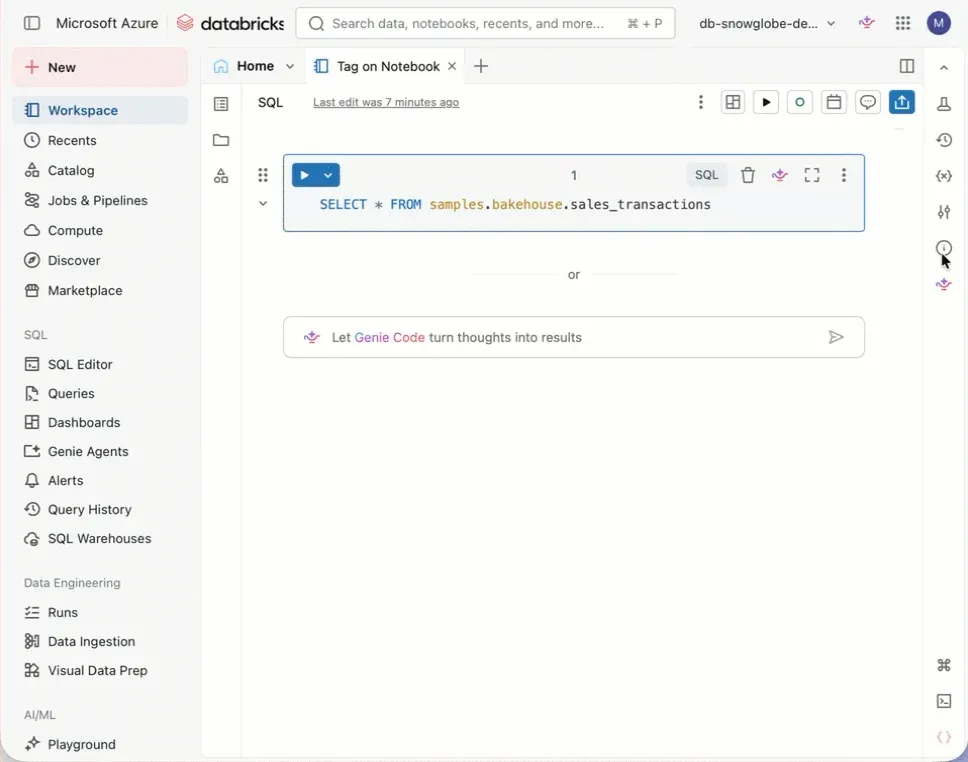
Task: Open Genie assistant for this cell
Action: (780, 175)
